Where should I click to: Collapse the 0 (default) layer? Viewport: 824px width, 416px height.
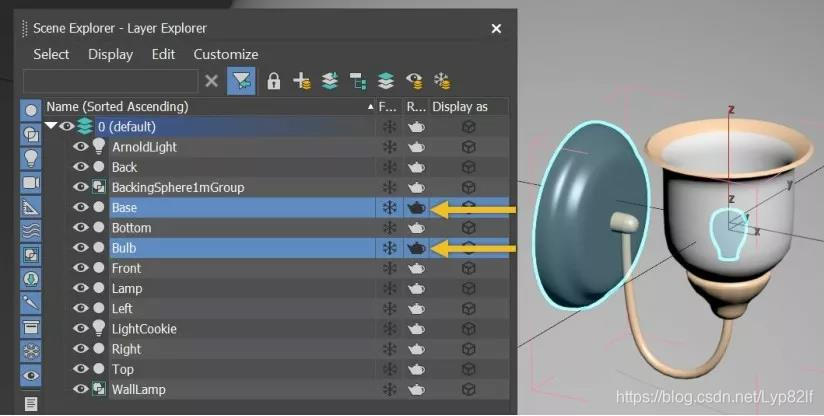pos(51,126)
